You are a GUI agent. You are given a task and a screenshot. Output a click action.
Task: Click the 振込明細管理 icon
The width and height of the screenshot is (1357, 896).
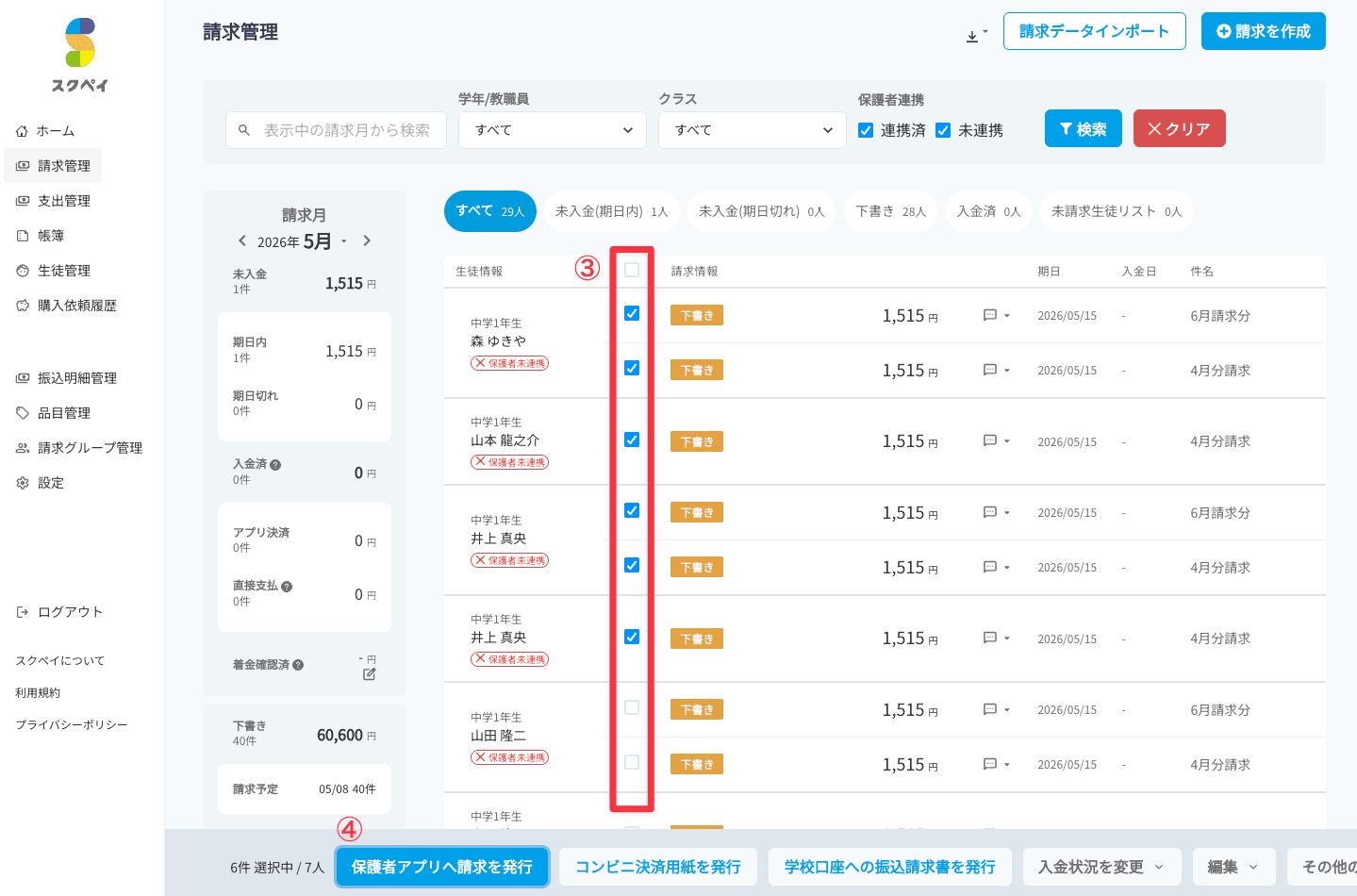[x=23, y=378]
